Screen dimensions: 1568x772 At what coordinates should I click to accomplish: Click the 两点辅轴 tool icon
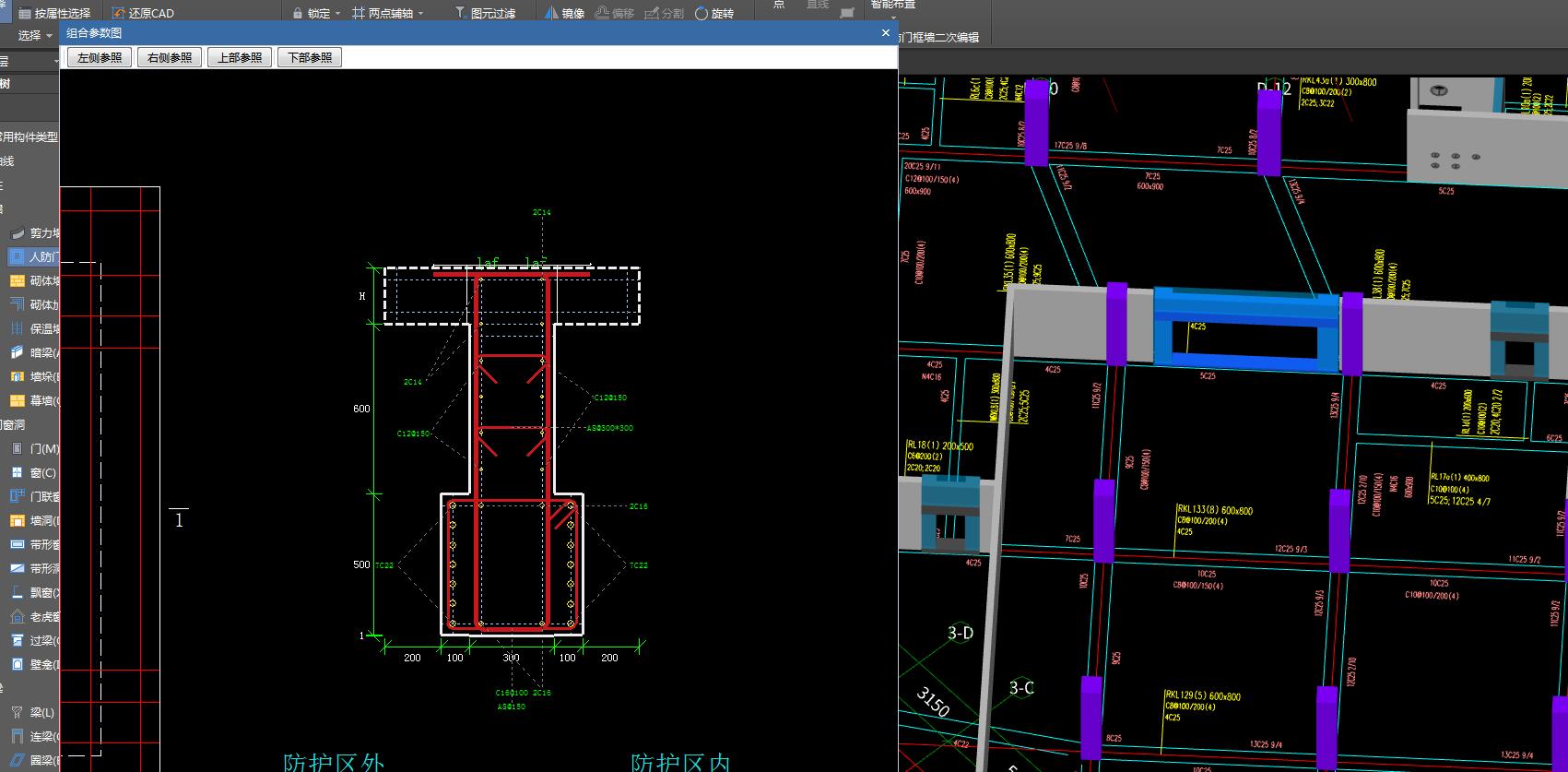click(359, 13)
